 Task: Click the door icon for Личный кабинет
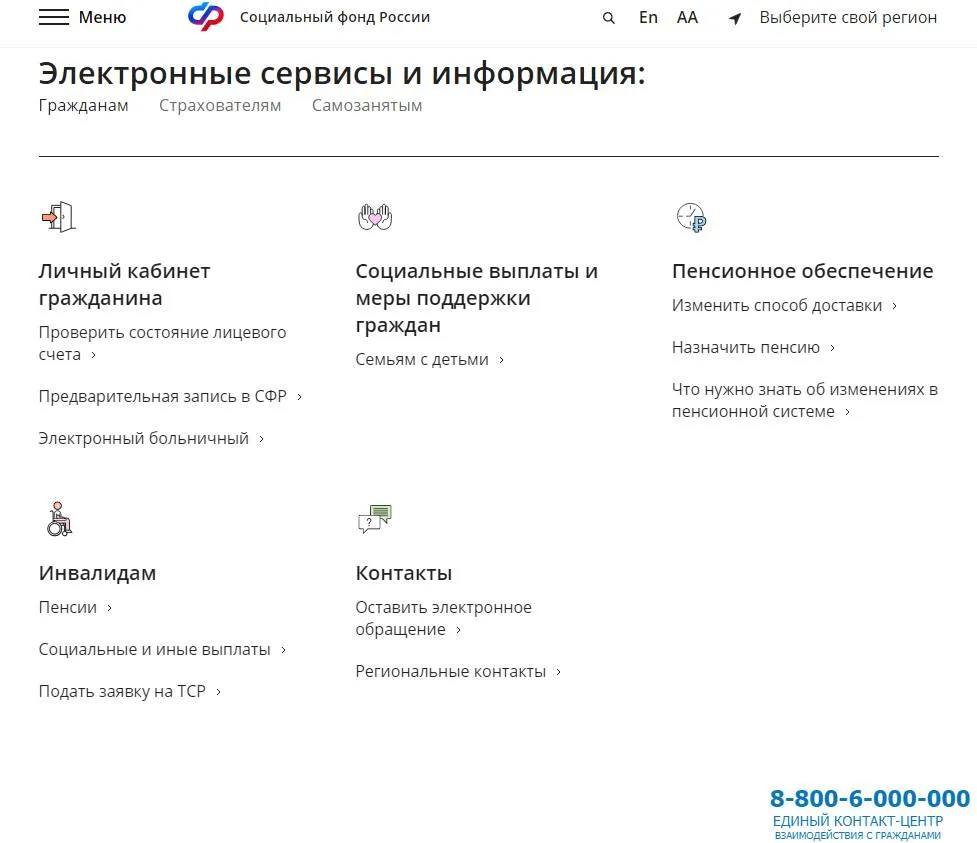(x=58, y=216)
